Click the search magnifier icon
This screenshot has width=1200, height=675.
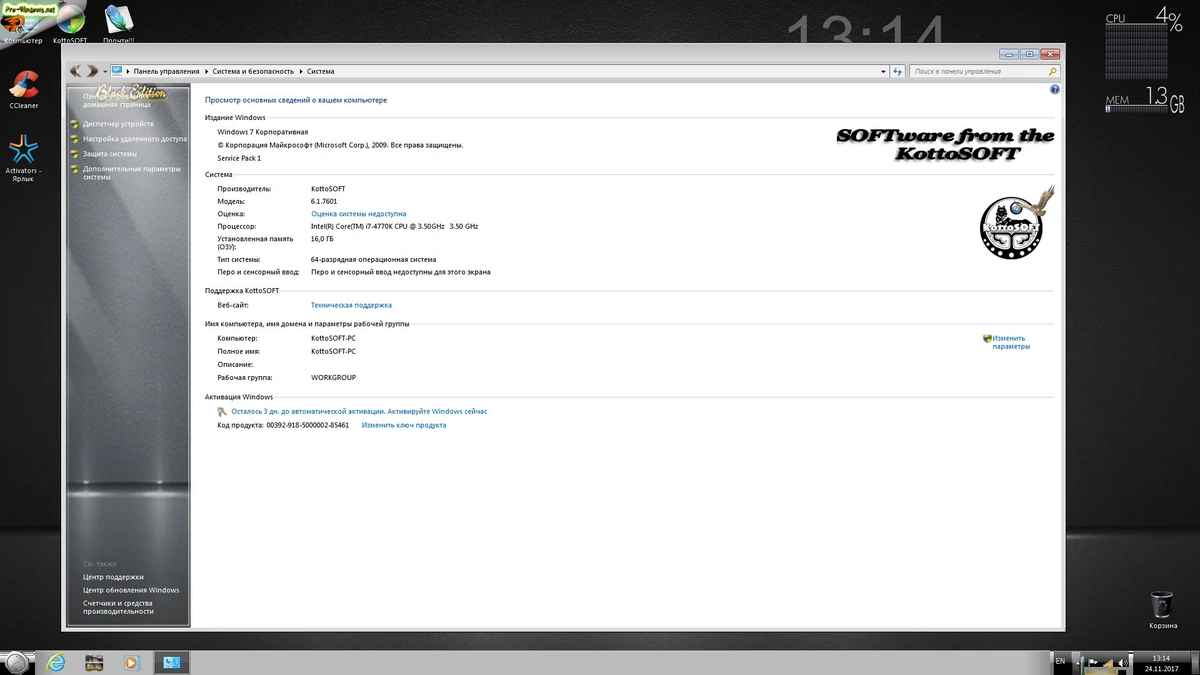coord(1053,72)
